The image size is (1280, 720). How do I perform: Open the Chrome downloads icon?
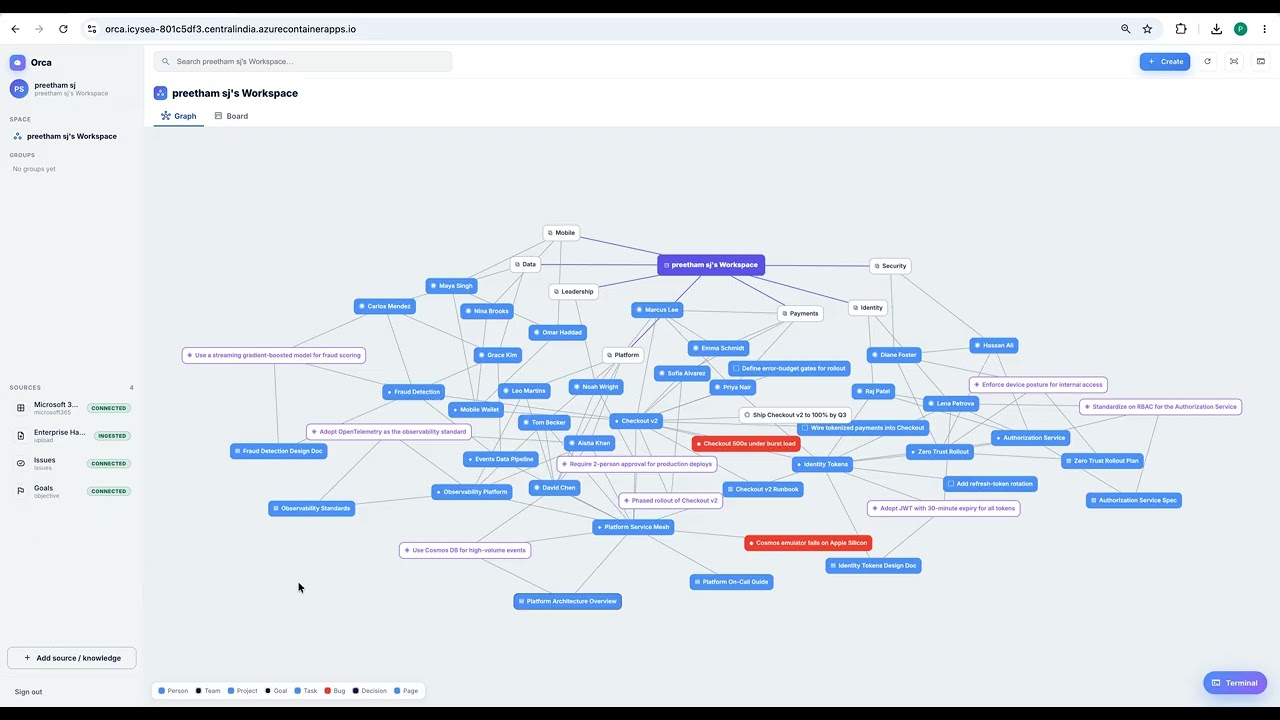tap(1216, 29)
